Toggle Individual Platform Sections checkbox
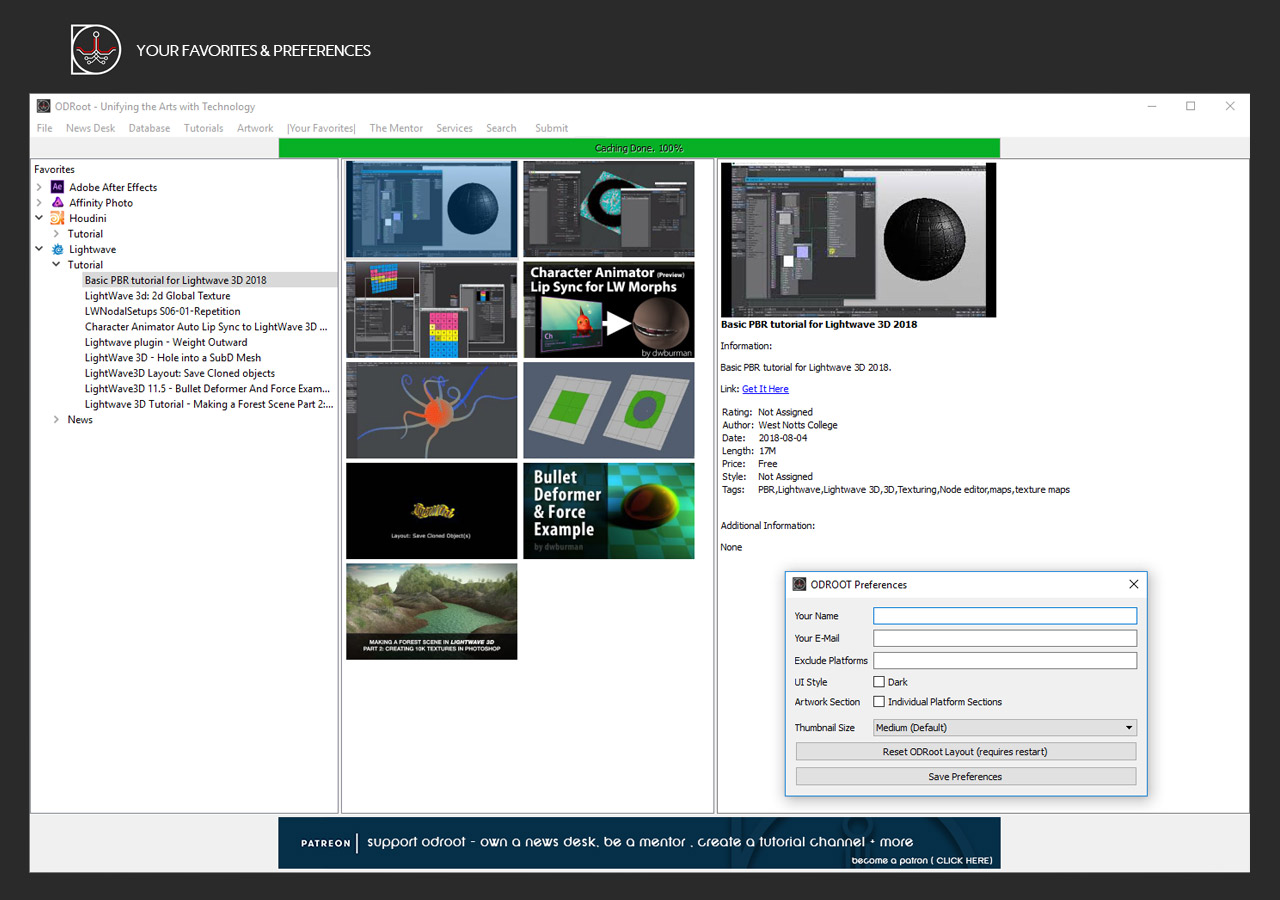 (879, 702)
